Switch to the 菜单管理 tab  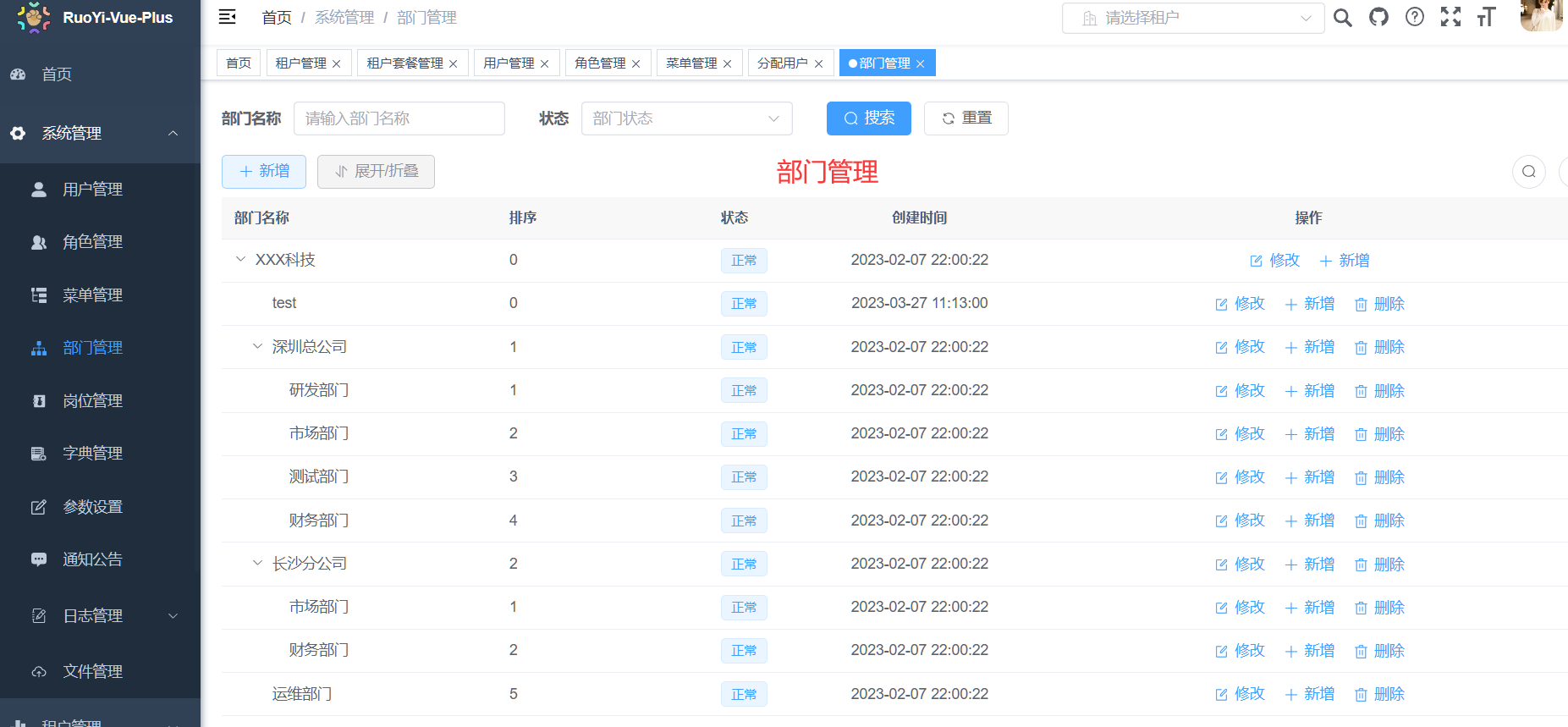point(691,63)
